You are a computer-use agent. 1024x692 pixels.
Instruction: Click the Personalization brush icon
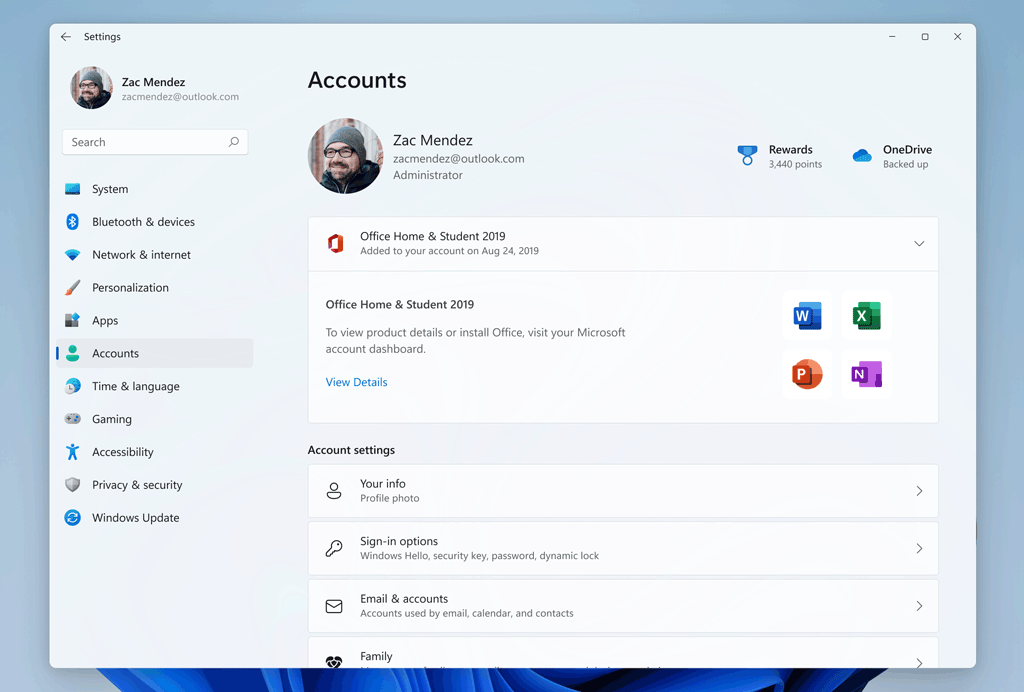point(73,287)
